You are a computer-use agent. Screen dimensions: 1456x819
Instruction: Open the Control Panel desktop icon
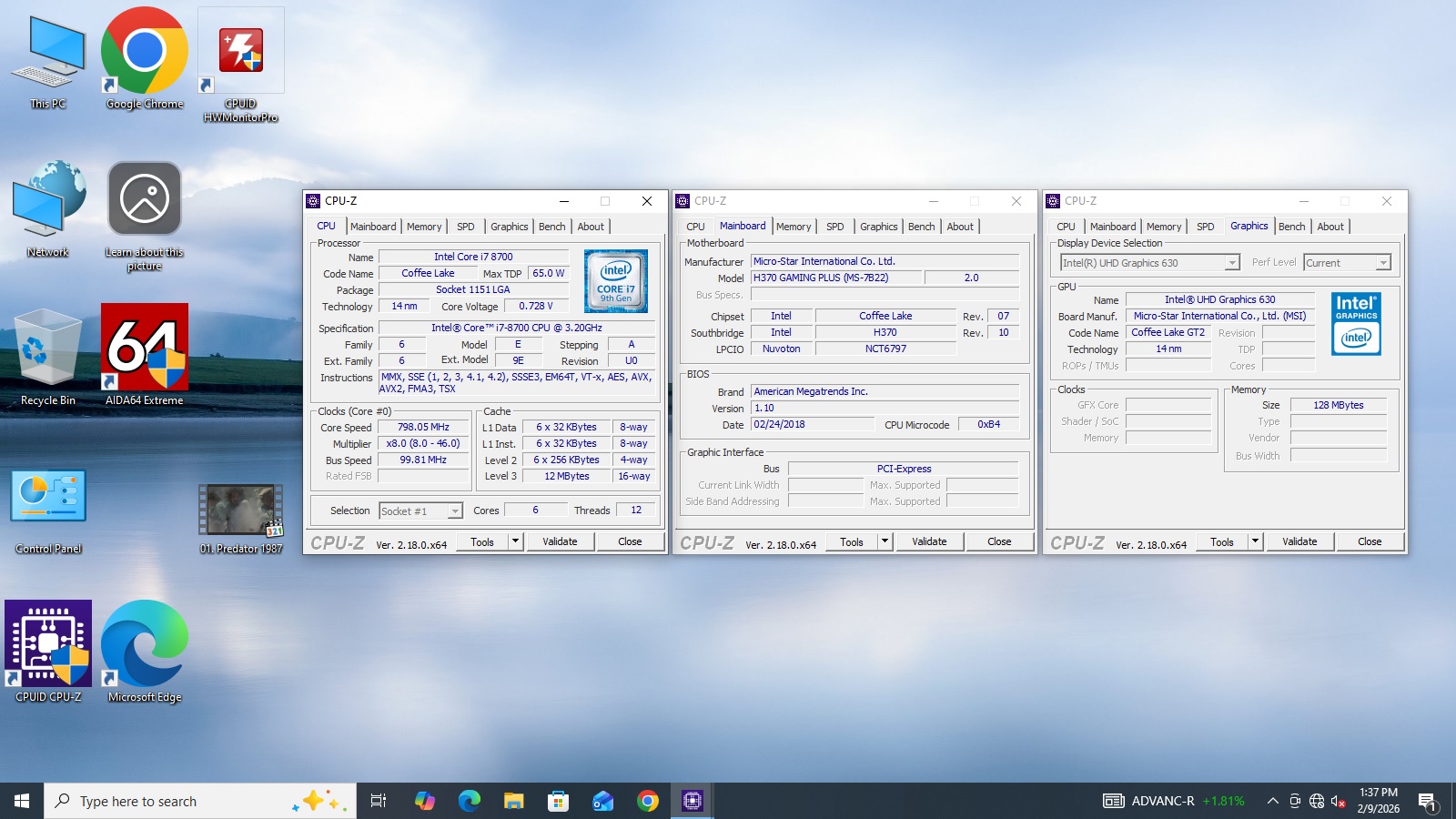click(x=48, y=497)
